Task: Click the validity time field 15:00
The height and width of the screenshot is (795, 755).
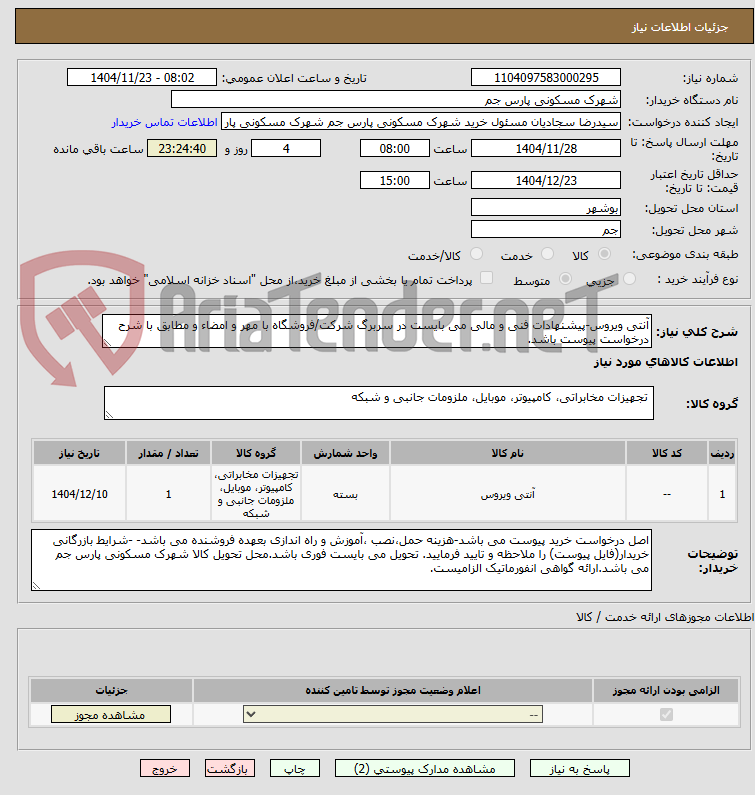Action: tap(394, 180)
